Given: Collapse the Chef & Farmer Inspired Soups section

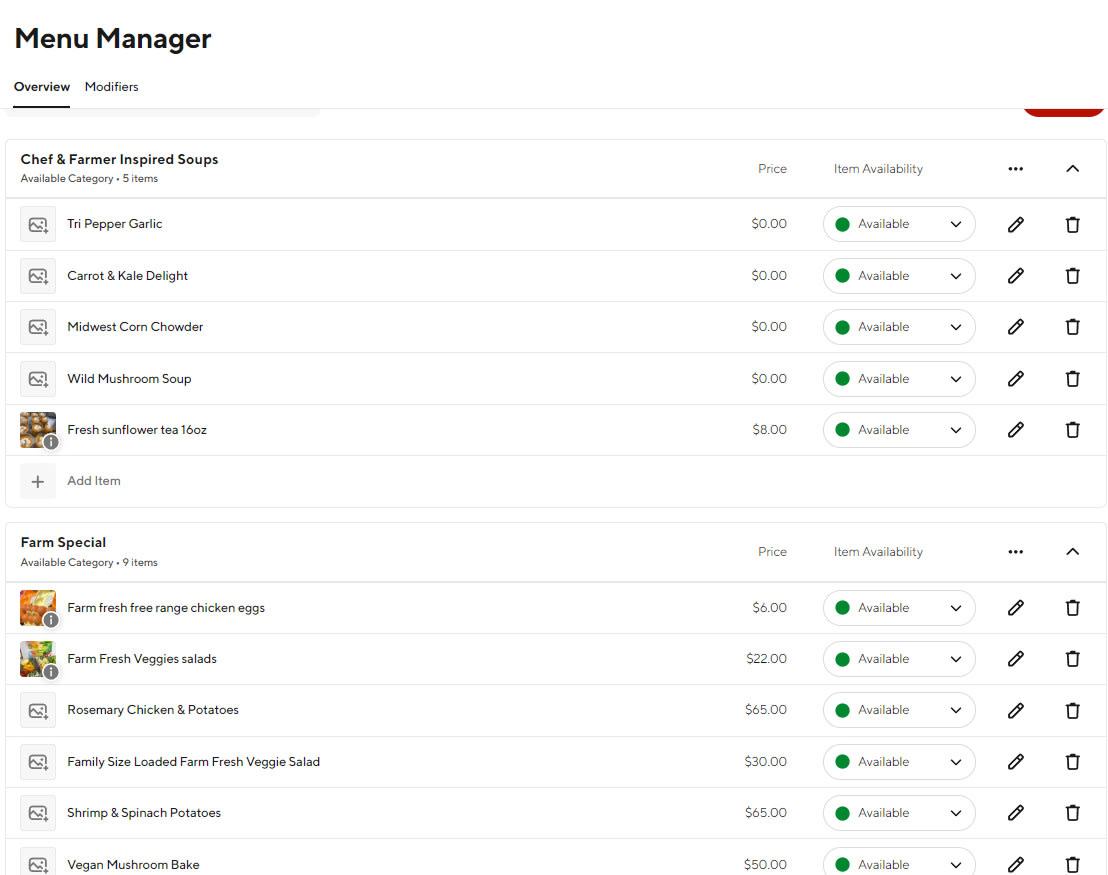Looking at the screenshot, I should [1072, 169].
